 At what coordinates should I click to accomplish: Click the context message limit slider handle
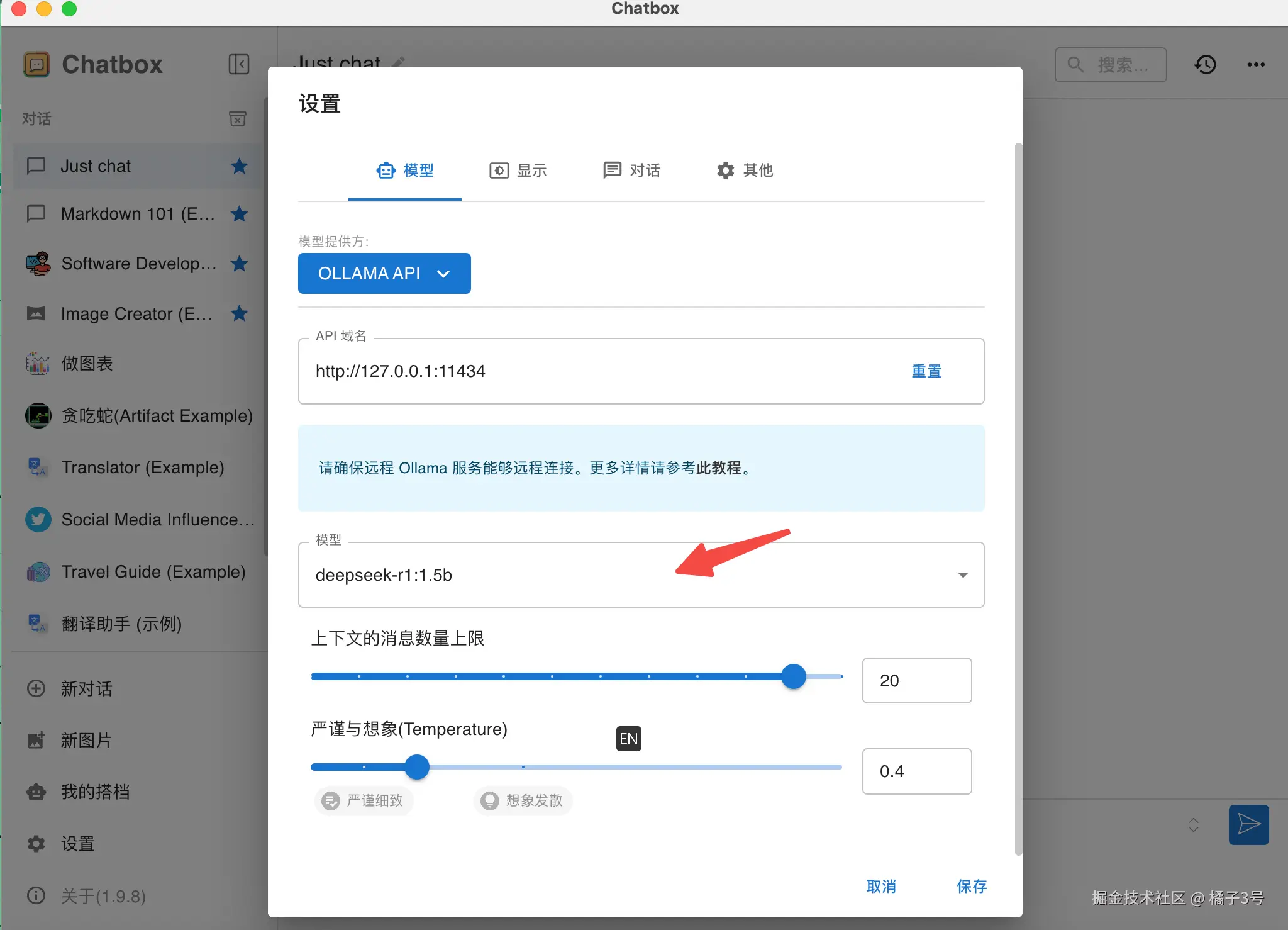794,676
